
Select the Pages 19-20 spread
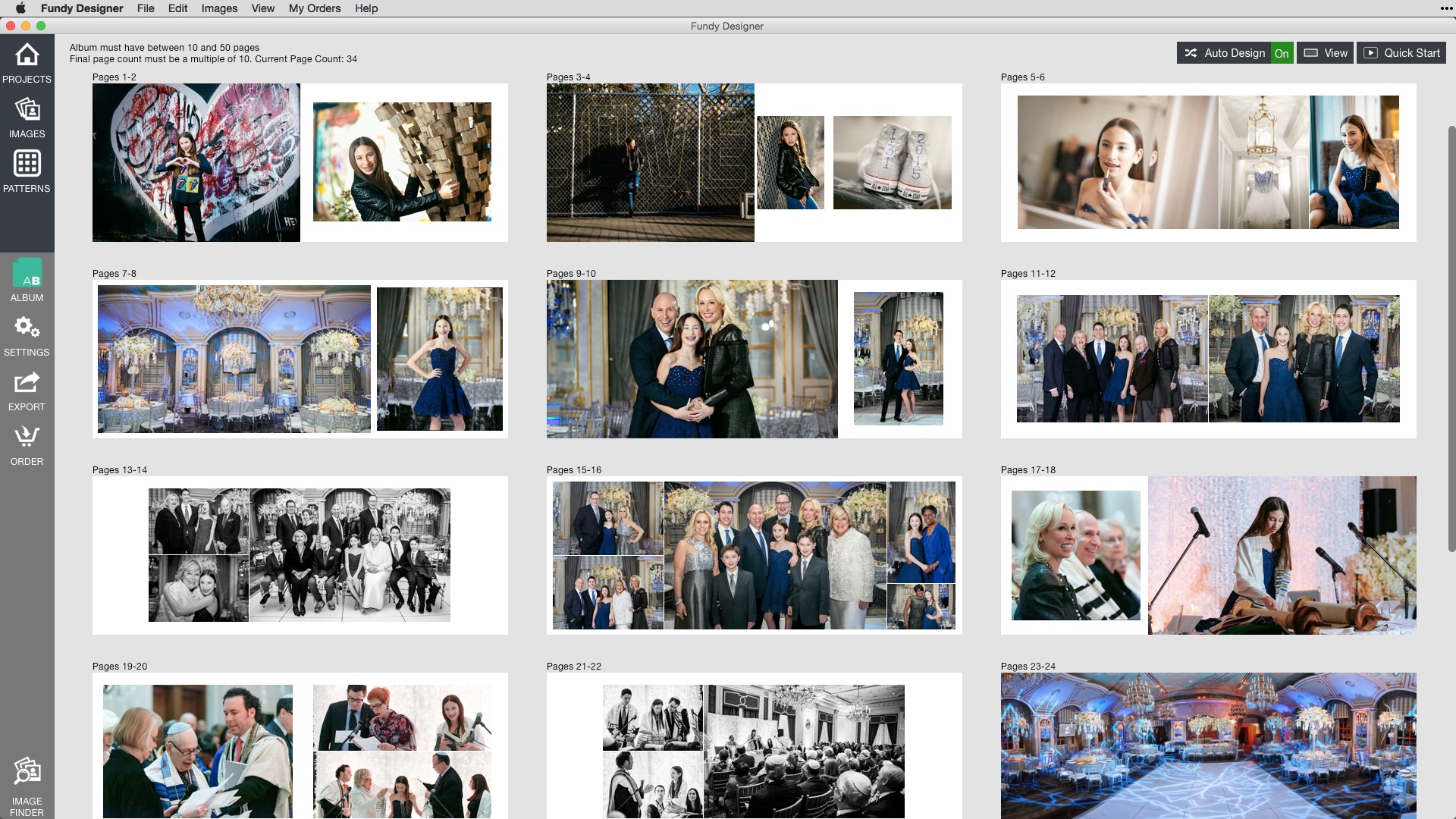(300, 745)
